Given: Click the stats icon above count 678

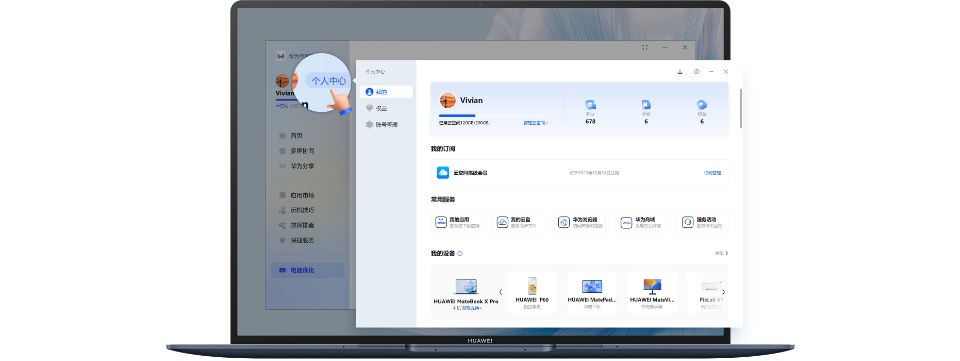Looking at the screenshot, I should (590, 105).
